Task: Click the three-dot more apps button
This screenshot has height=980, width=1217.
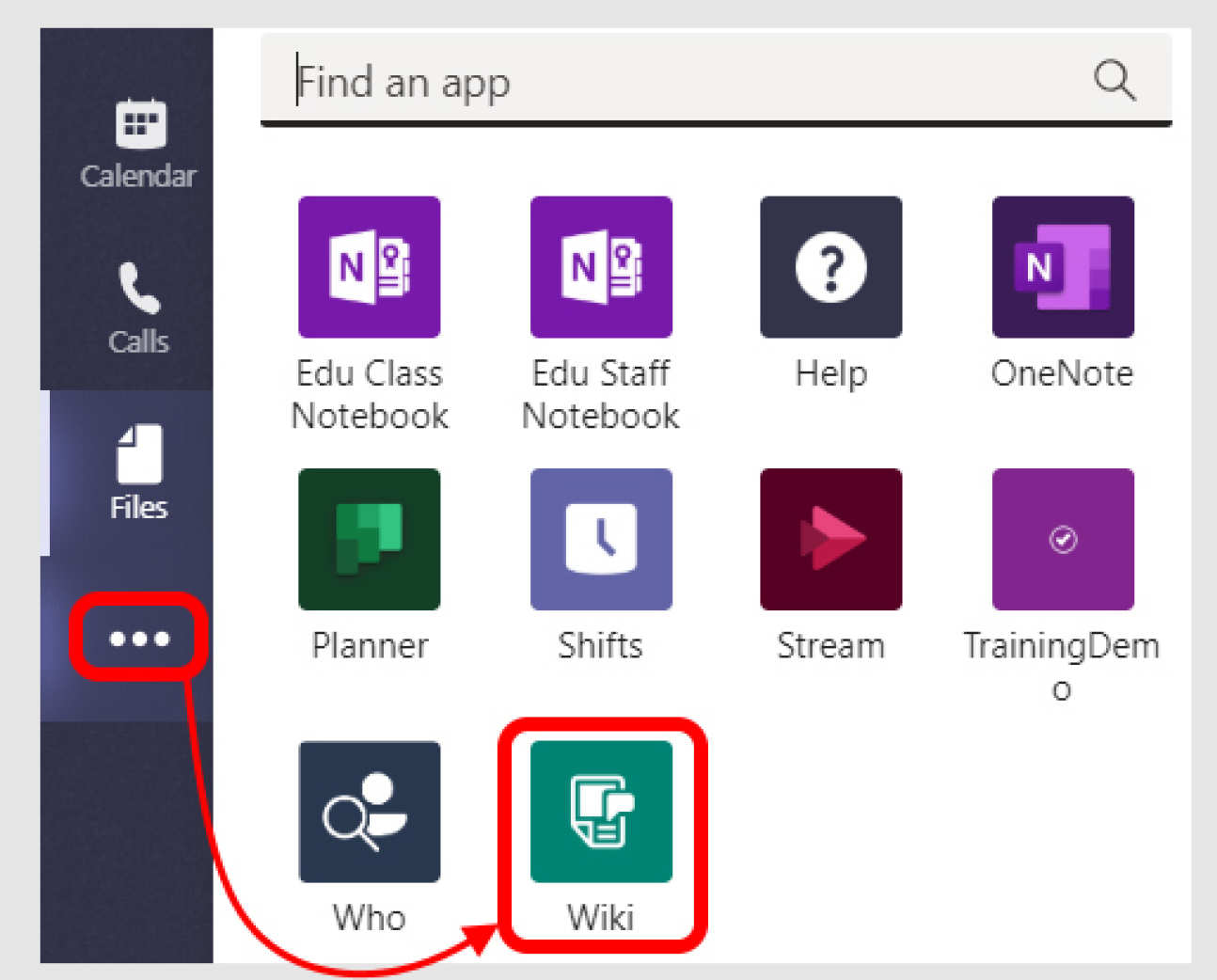Action: [x=139, y=639]
